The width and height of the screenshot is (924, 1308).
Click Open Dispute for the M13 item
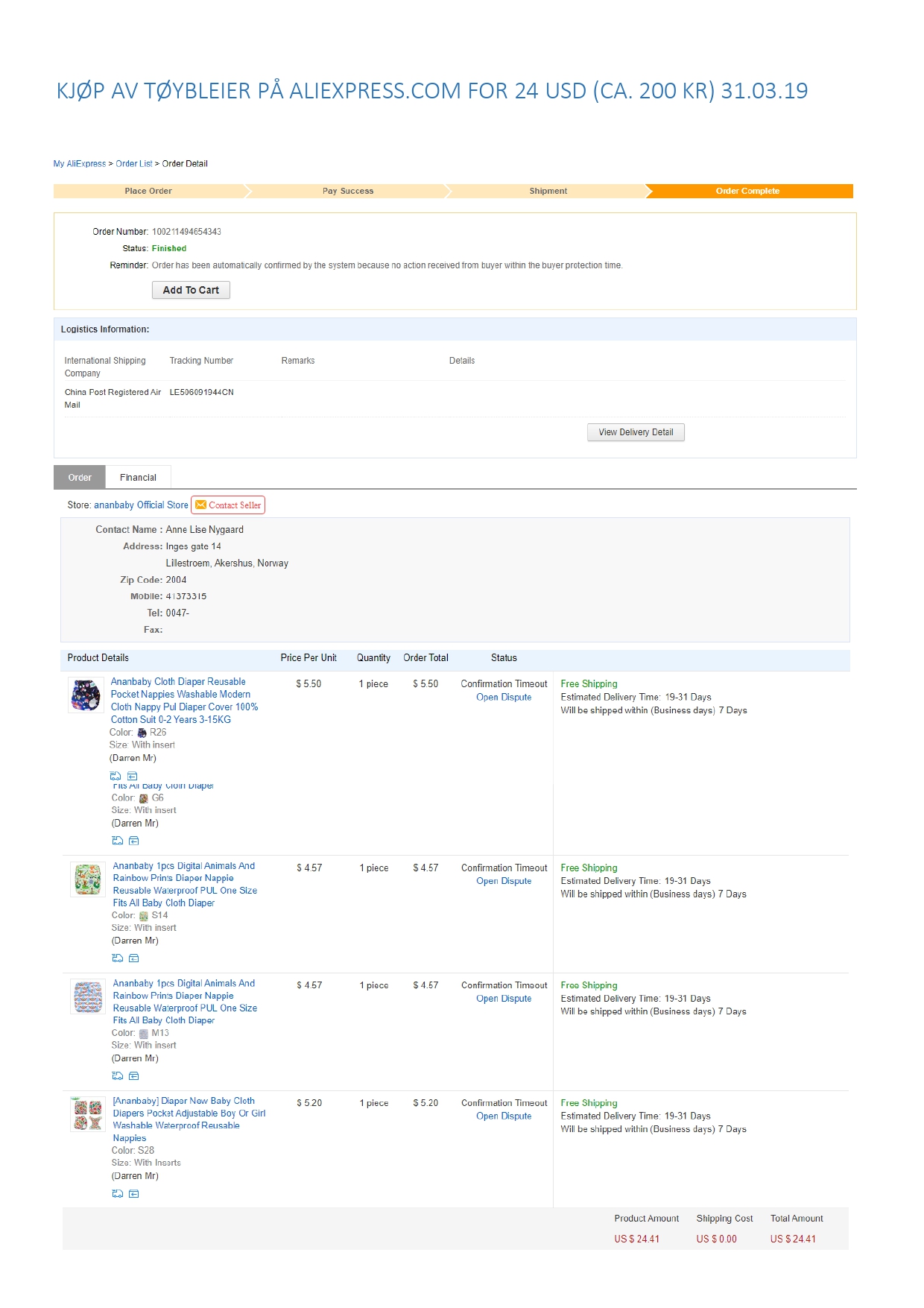tap(504, 999)
